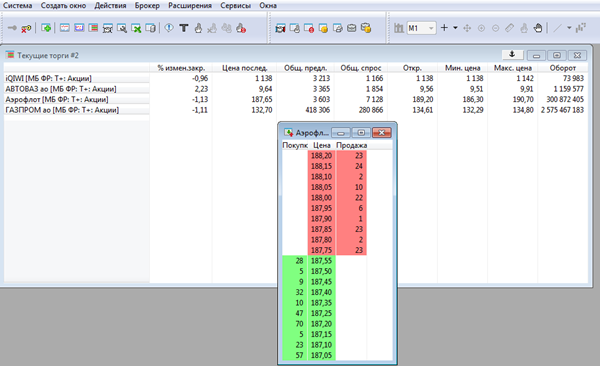
Task: Open the Сервисы menu
Action: [236, 5]
